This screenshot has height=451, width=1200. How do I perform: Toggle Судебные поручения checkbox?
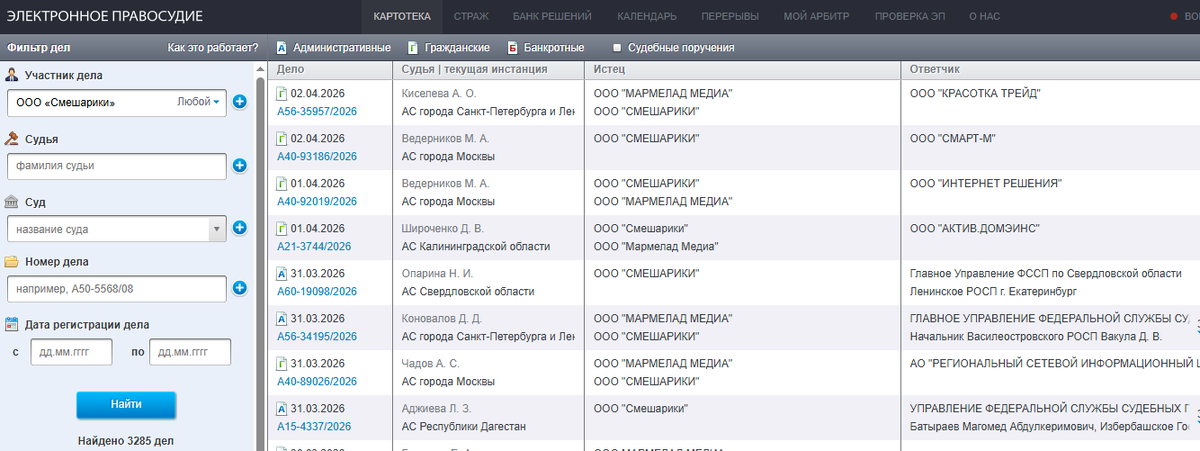coord(617,48)
